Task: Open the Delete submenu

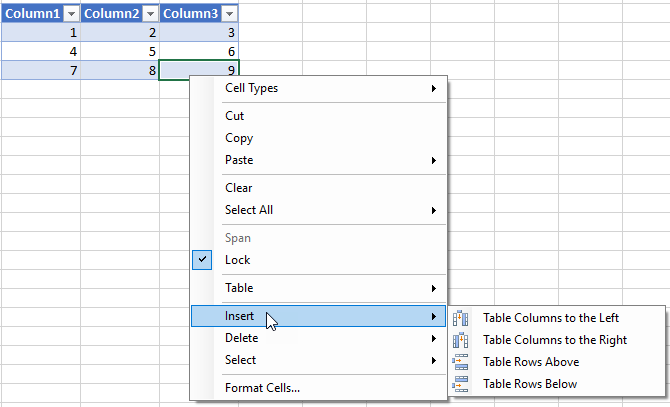Action: [x=318, y=338]
